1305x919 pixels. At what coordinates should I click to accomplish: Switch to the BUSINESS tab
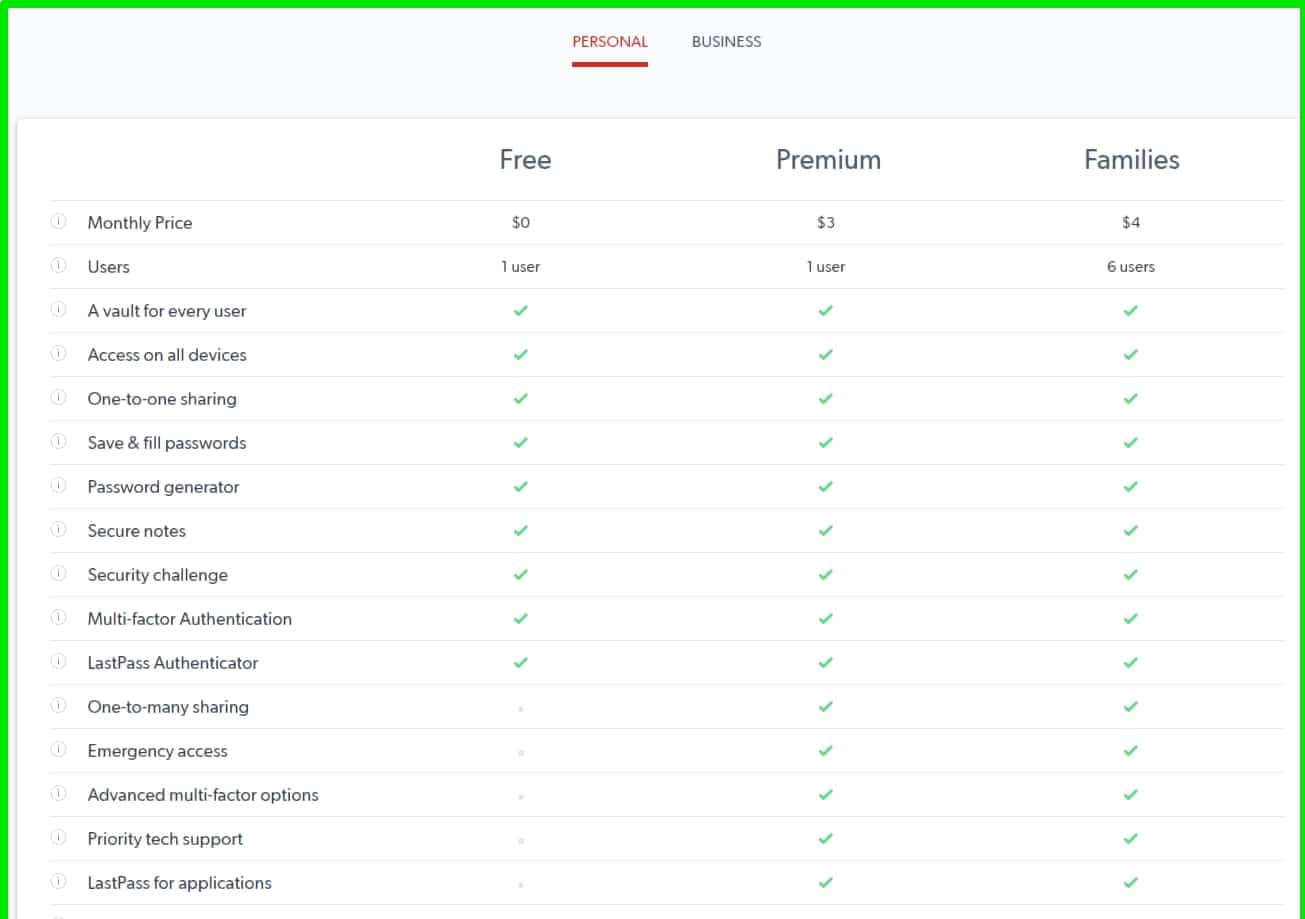(726, 42)
